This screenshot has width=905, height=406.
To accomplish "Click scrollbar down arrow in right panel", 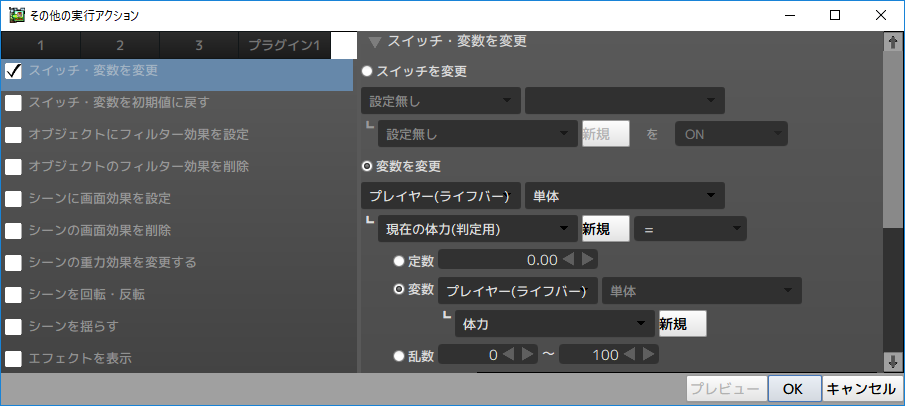I will [893, 362].
